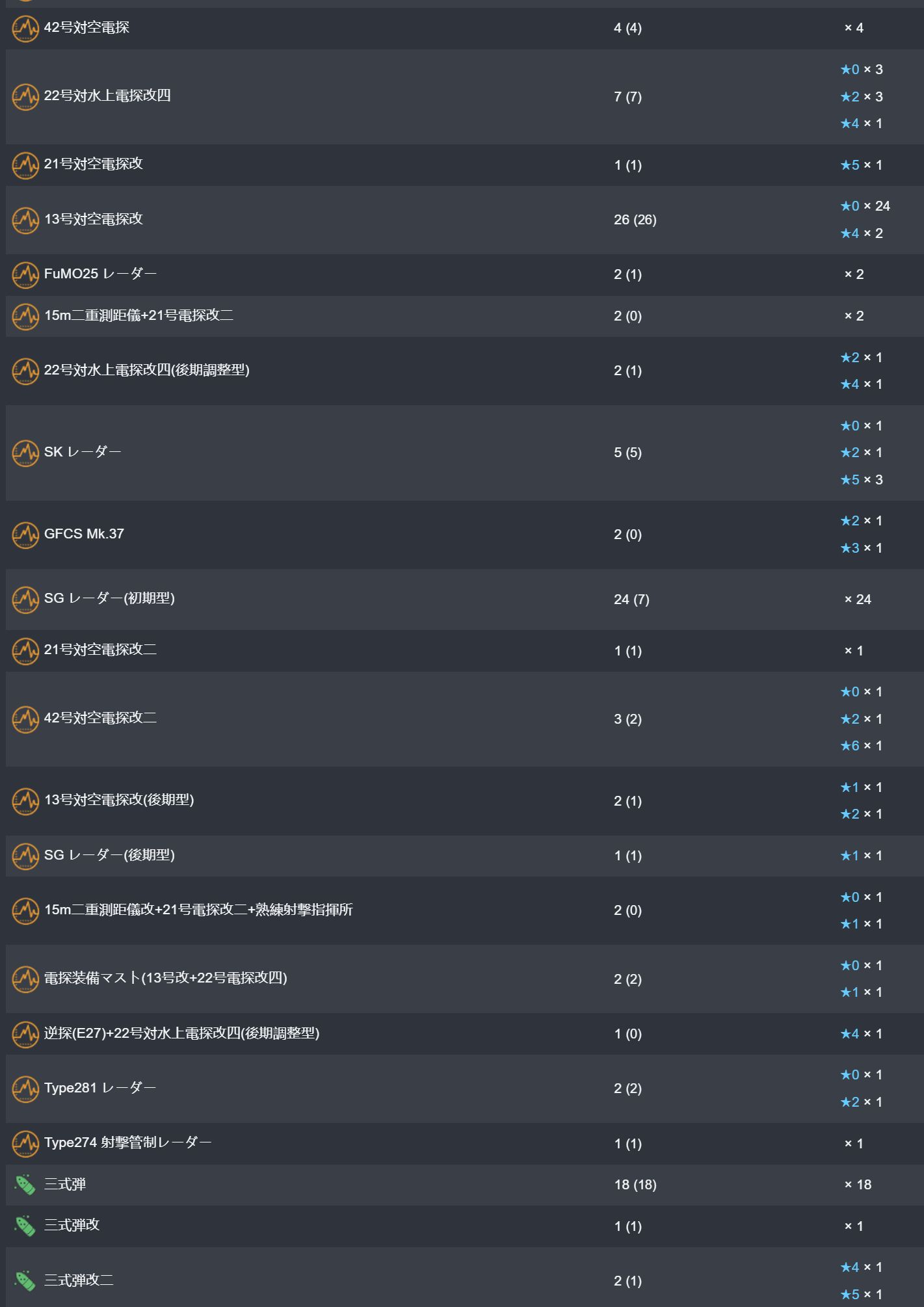Click the green shell icon for 三式弾
The width and height of the screenshot is (924, 1307).
(25, 1185)
